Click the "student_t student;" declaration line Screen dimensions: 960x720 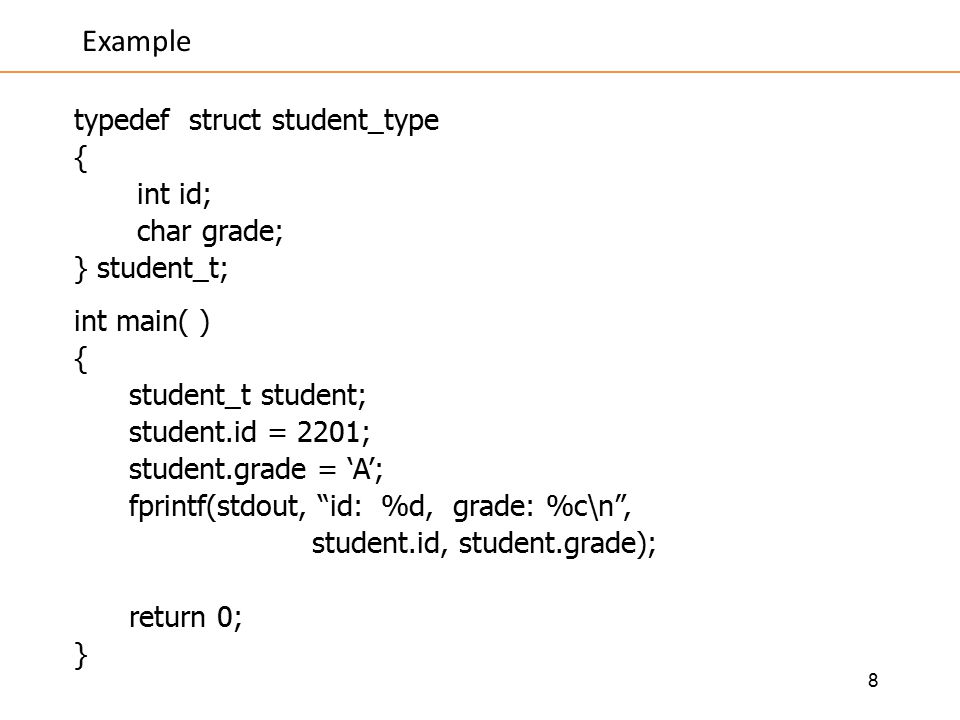247,396
